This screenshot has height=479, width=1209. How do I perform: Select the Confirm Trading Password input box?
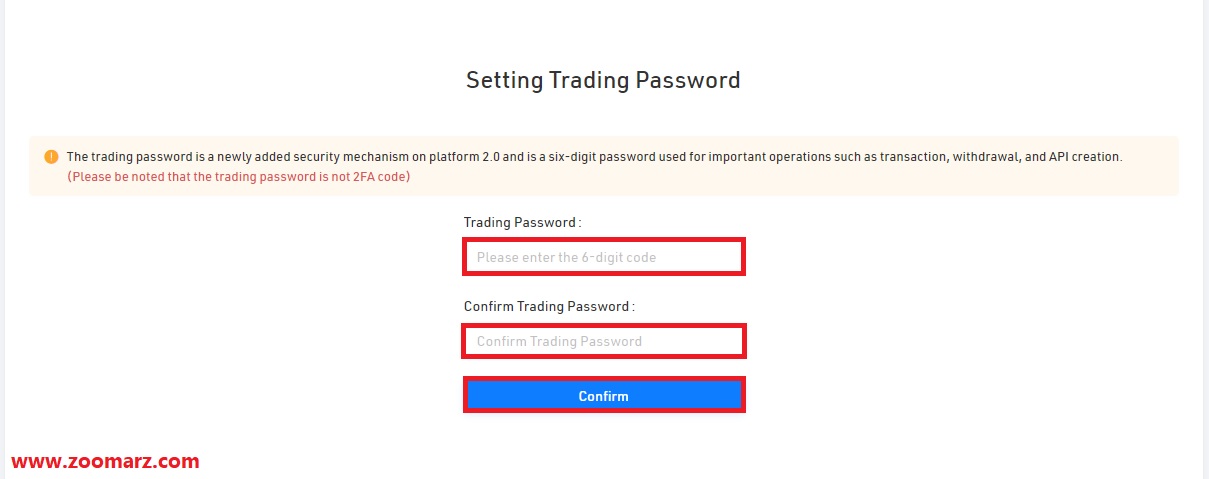click(x=604, y=341)
